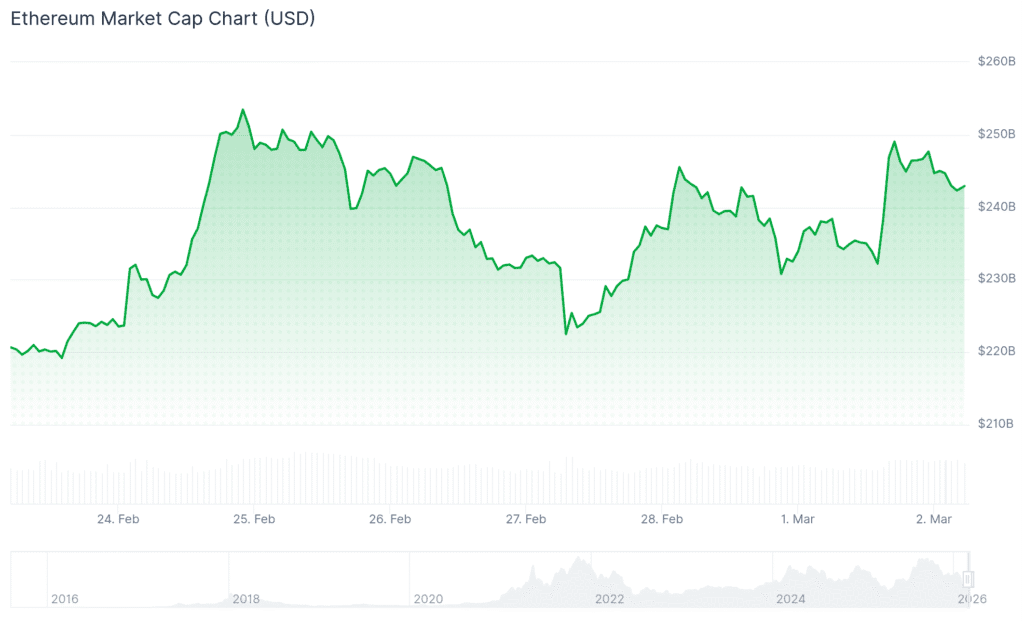The image size is (1024, 623).
Task: Select the 1. Mar date label
Action: click(798, 519)
